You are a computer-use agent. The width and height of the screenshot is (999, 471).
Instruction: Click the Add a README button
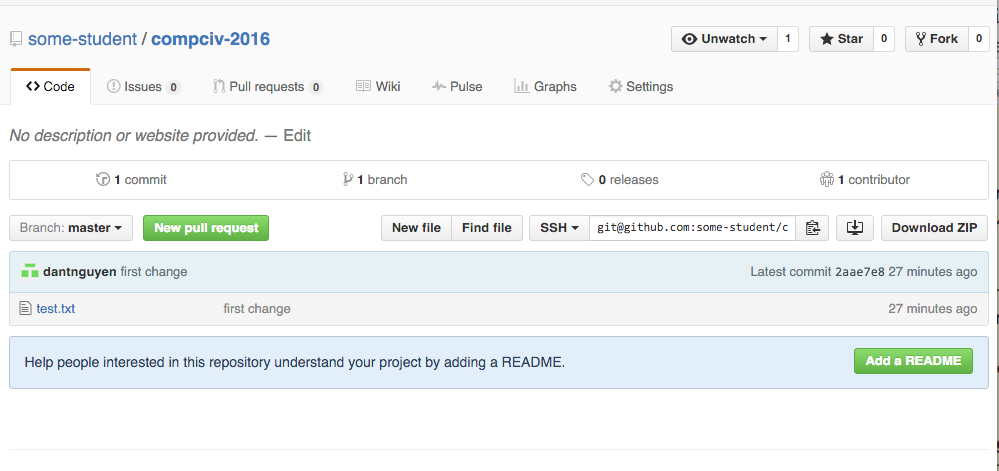[913, 361]
